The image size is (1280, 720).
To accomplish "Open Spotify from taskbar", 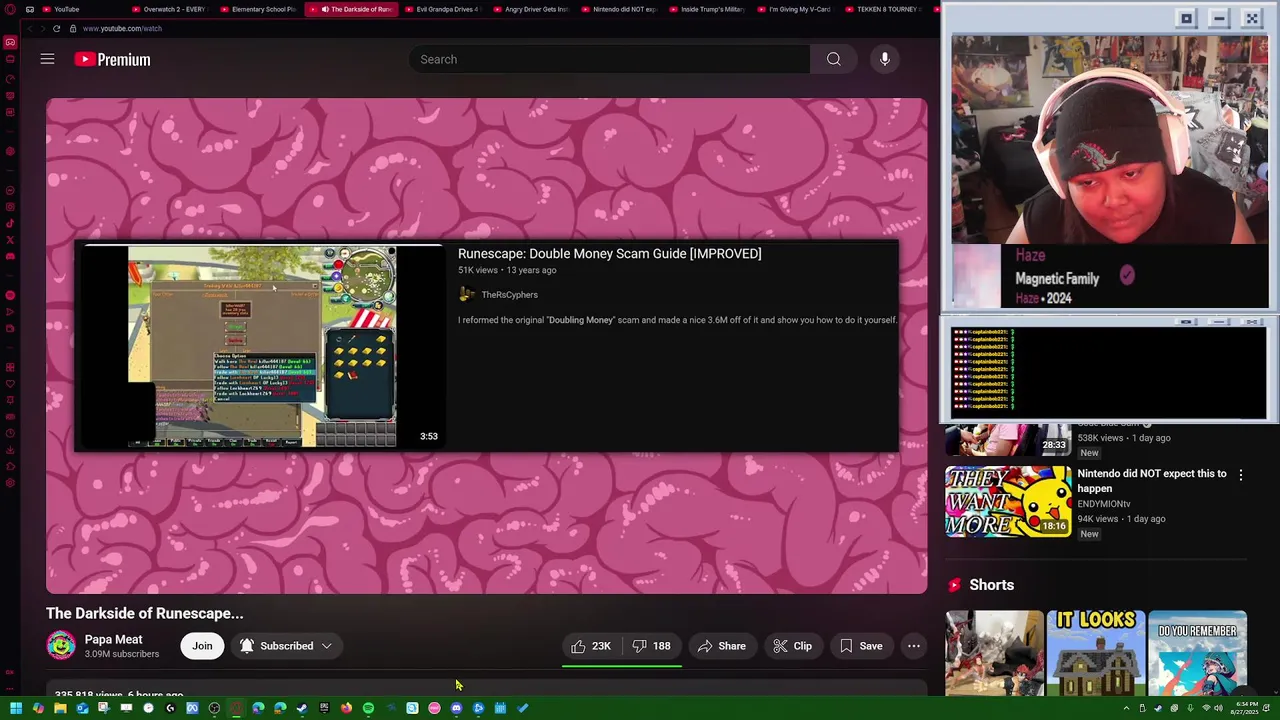I will click(x=368, y=708).
